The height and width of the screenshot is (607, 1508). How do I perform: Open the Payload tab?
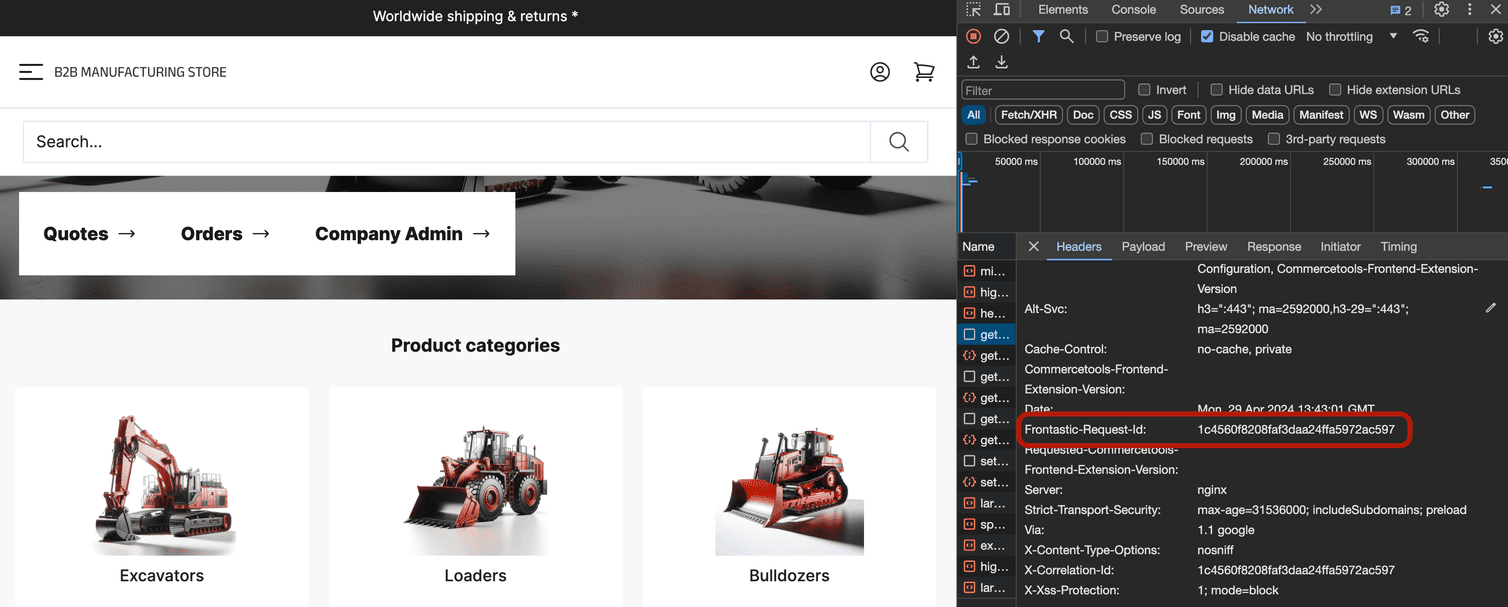tap(1143, 246)
